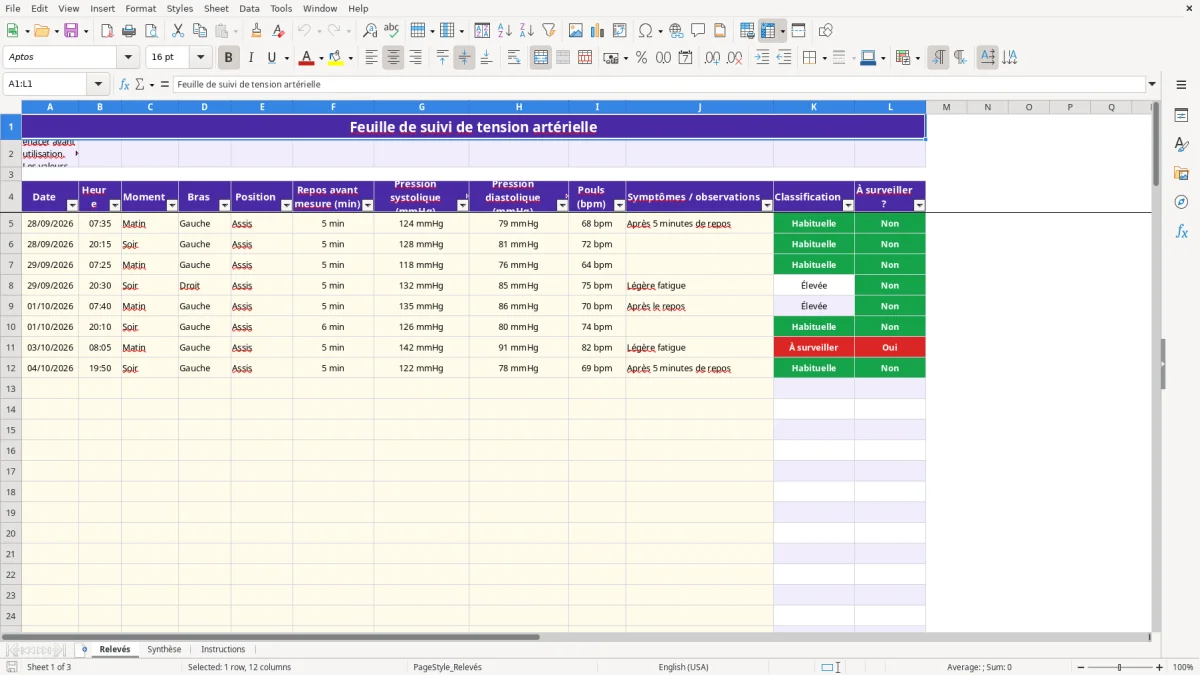Open the Sidebar Properties panel icon

[1181, 116]
